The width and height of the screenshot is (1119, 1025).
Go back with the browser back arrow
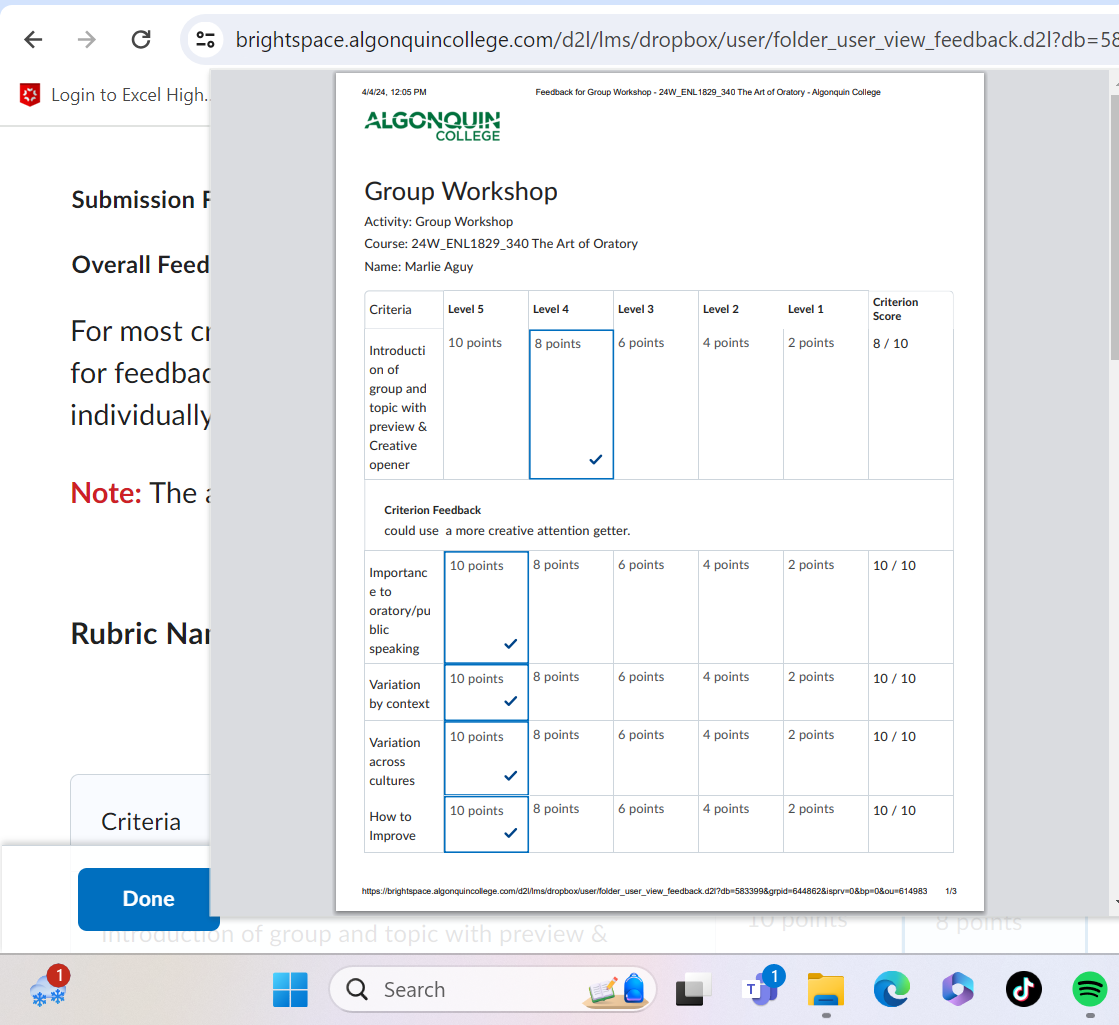point(33,39)
